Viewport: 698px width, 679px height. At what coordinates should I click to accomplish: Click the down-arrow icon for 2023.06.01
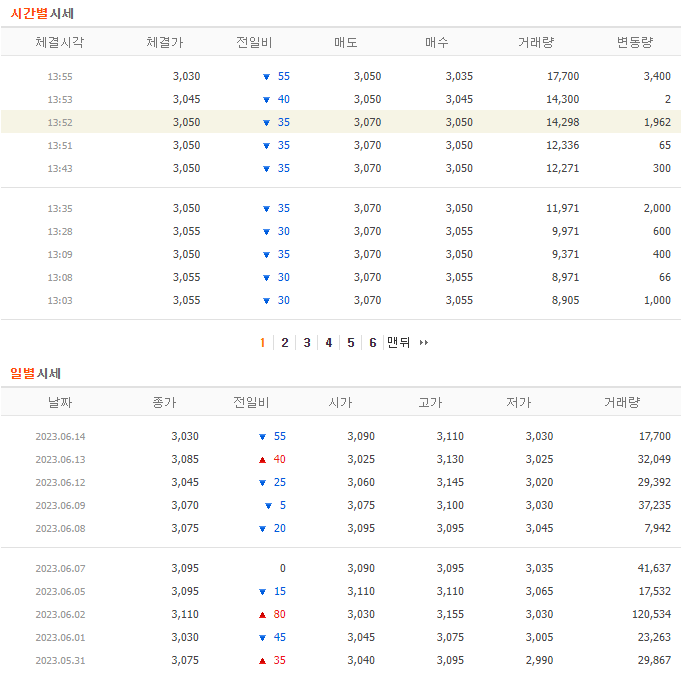pyautogui.click(x=262, y=638)
